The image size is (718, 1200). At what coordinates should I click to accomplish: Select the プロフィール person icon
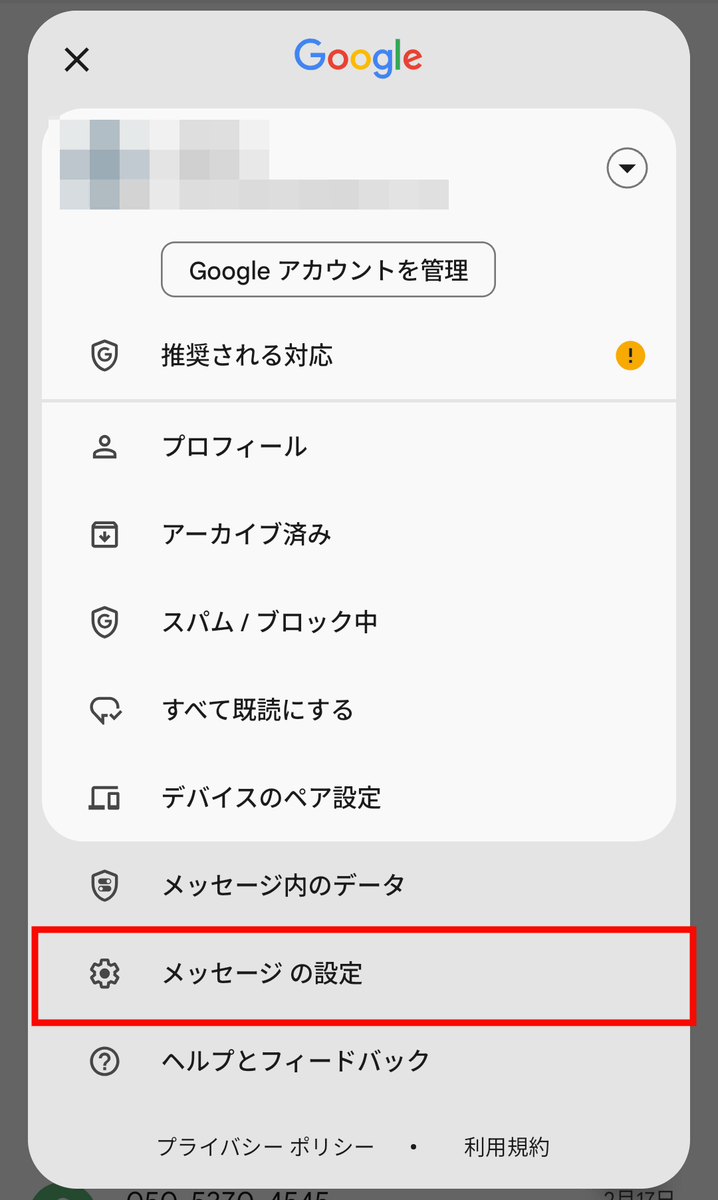[x=104, y=447]
